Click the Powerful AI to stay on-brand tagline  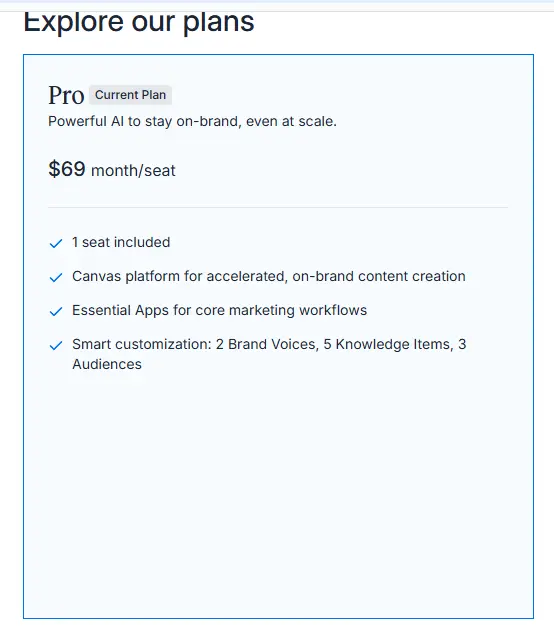point(192,122)
